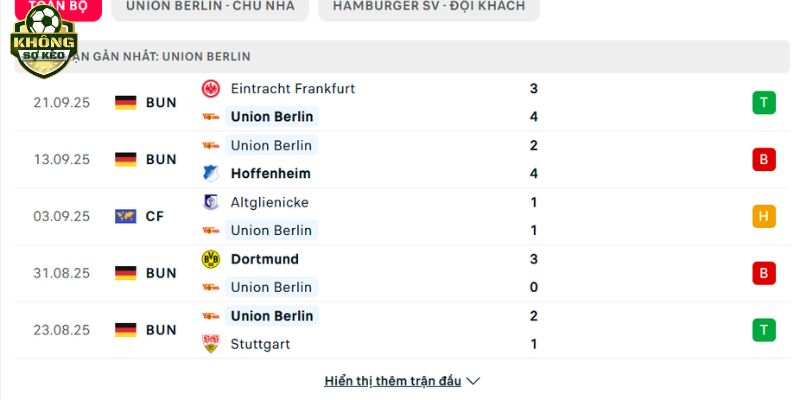Screen dimensions: 800x400
Task: Click the Stuttgart club crest icon
Action: [210, 344]
